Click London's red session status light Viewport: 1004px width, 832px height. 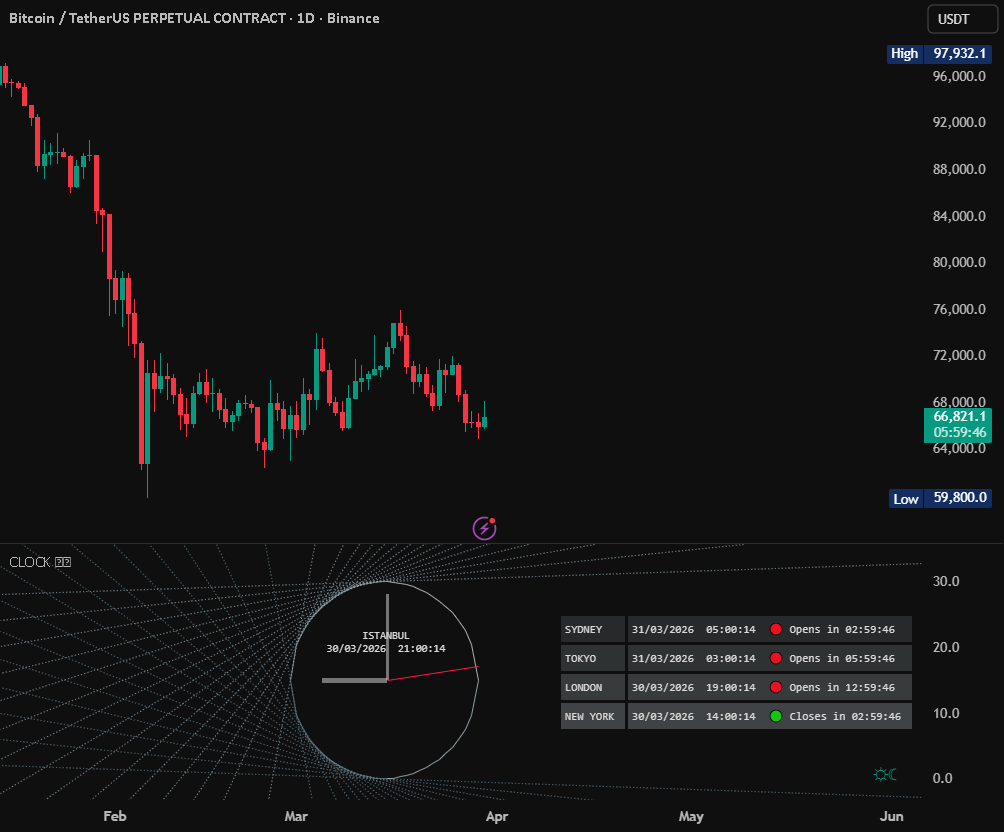pyautogui.click(x=777, y=687)
